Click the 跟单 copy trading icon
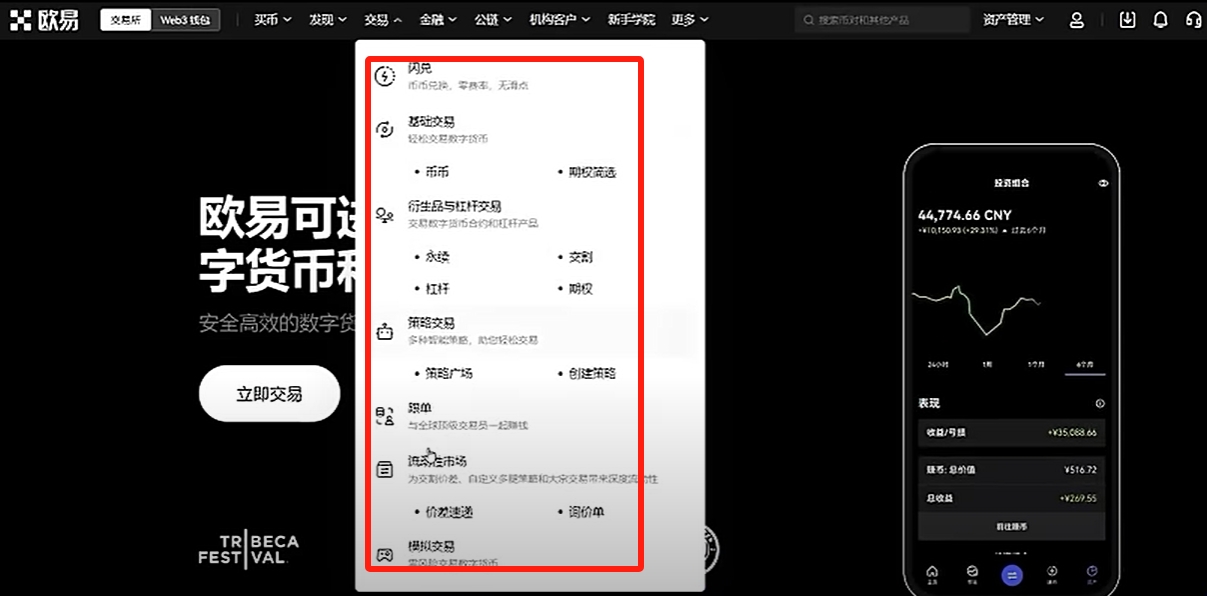Viewport: 1207px width, 596px height. click(x=385, y=416)
